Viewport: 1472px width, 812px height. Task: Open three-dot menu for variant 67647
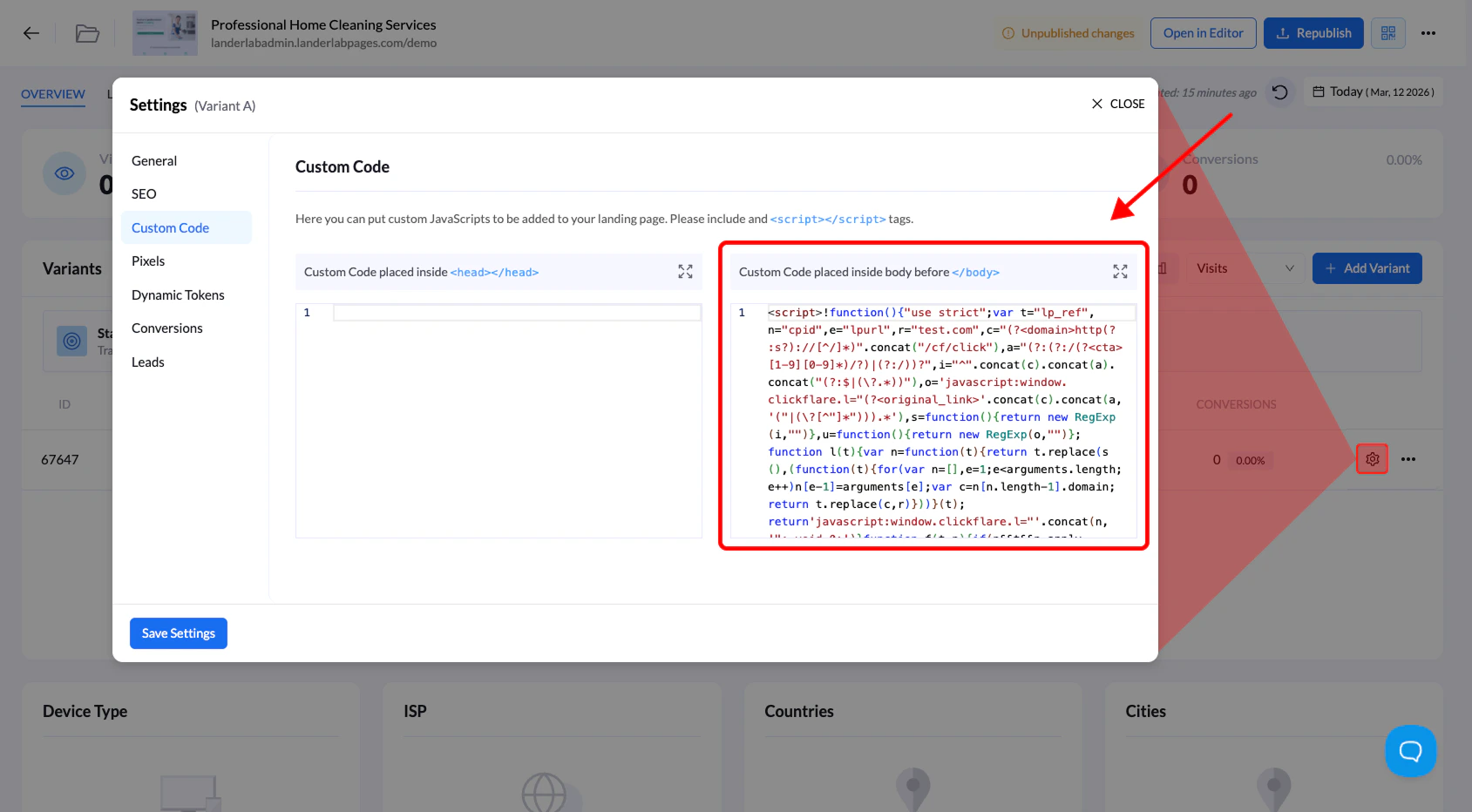(1408, 459)
